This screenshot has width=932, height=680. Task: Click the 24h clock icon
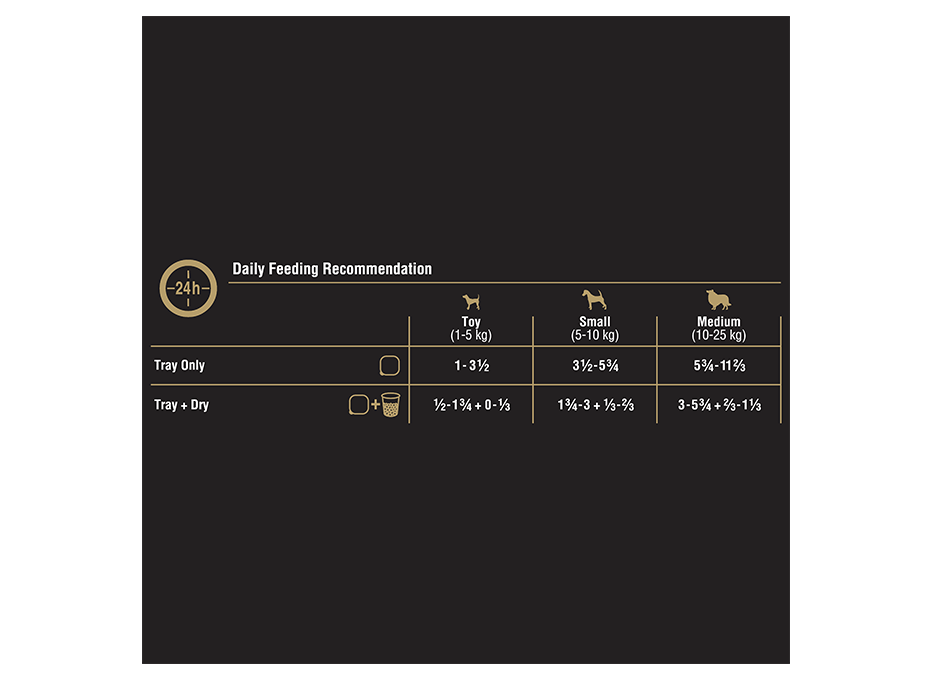[188, 288]
